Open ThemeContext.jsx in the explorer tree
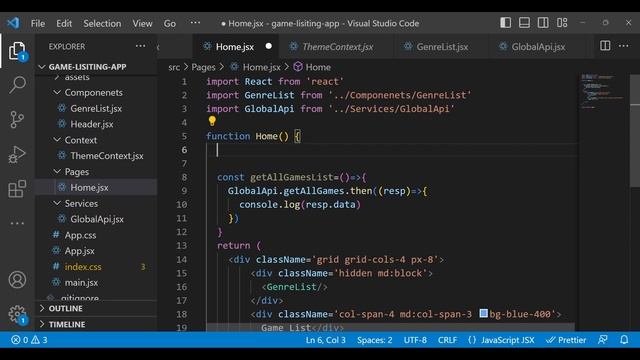Screen dimensions: 640x360 (107, 156)
